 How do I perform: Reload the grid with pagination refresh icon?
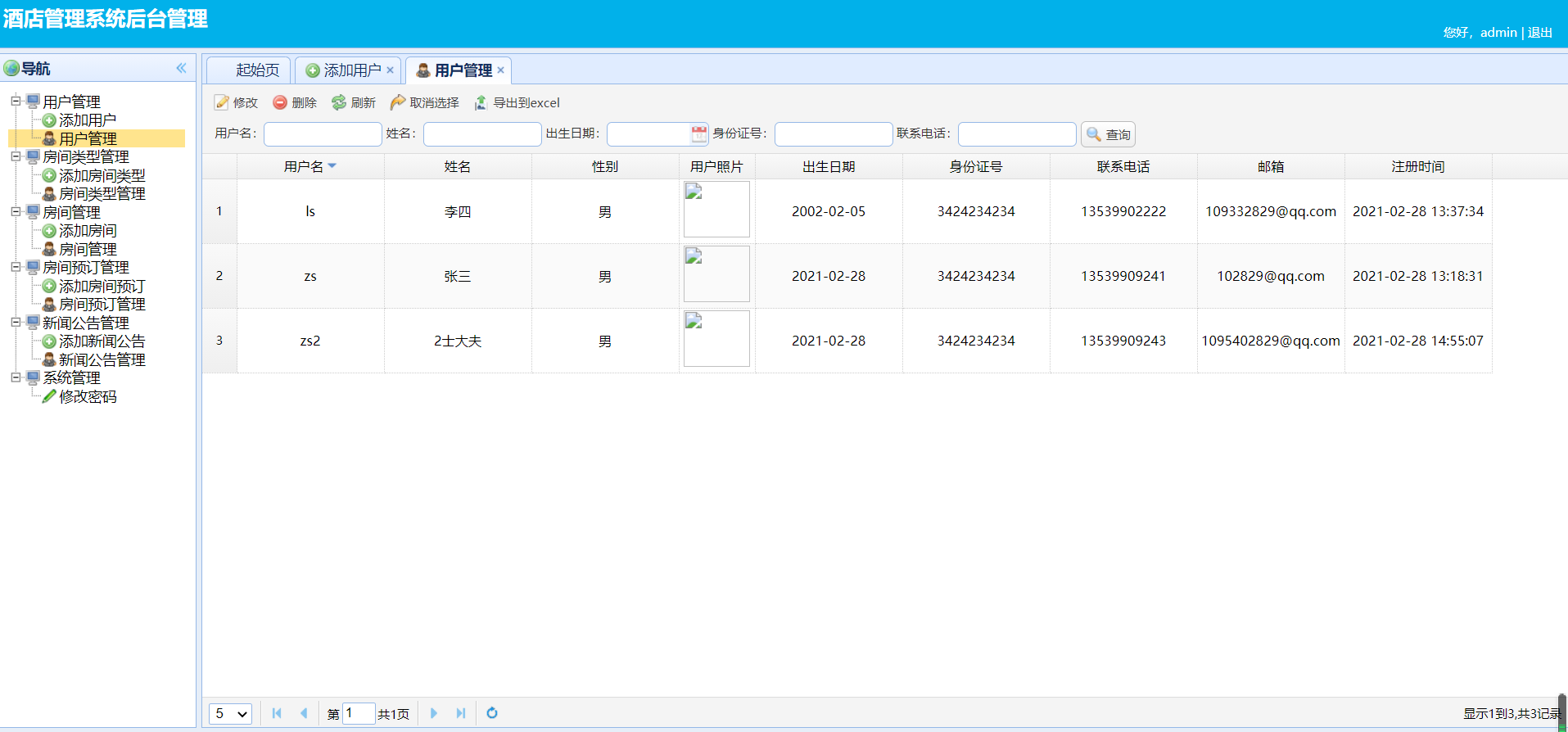[492, 713]
